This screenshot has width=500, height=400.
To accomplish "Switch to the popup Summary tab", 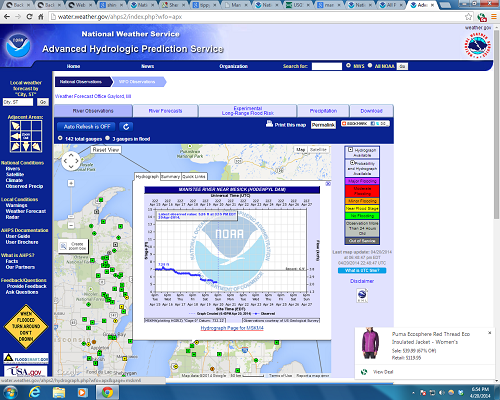I will coord(170,176).
